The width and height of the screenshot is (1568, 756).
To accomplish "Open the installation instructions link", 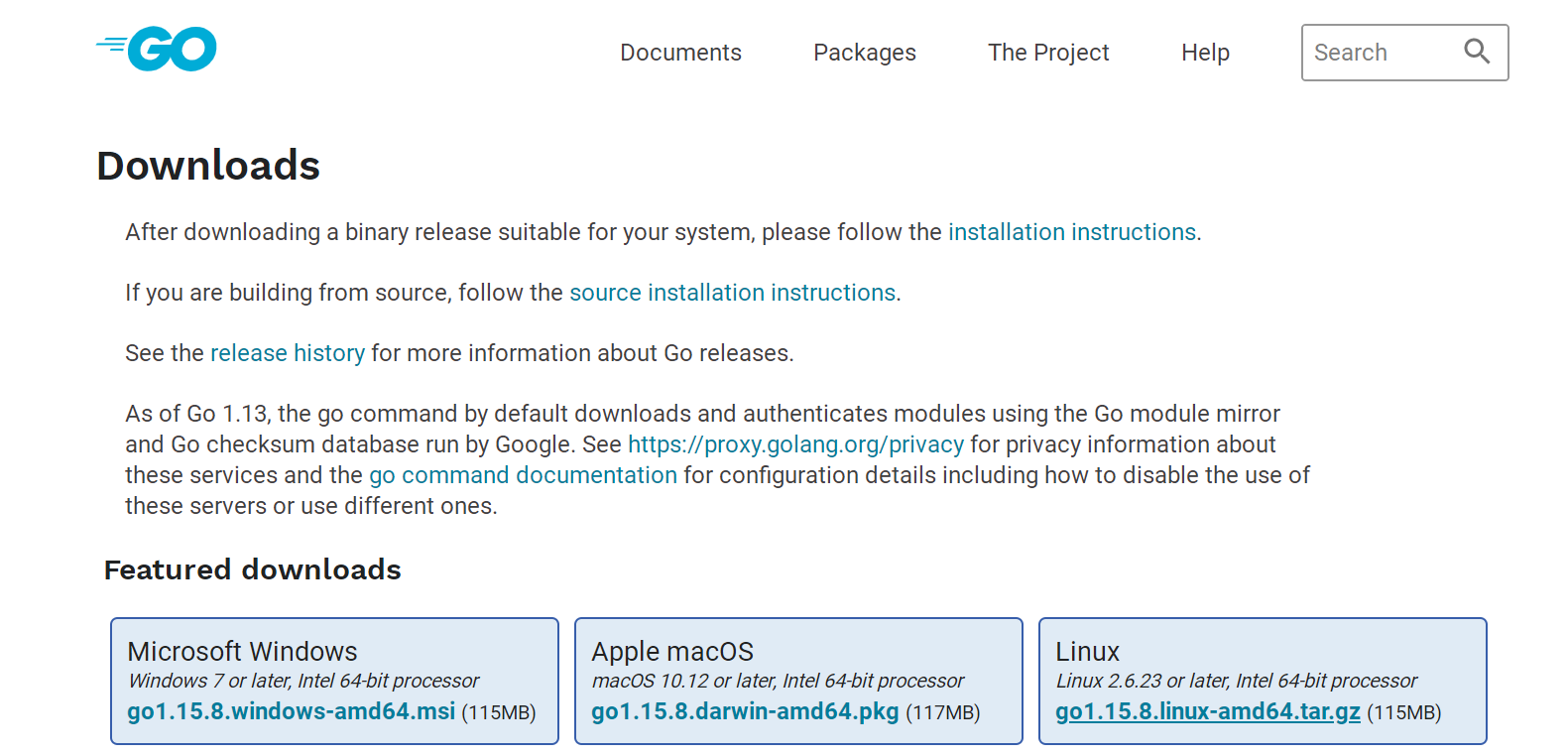I will point(1072,232).
